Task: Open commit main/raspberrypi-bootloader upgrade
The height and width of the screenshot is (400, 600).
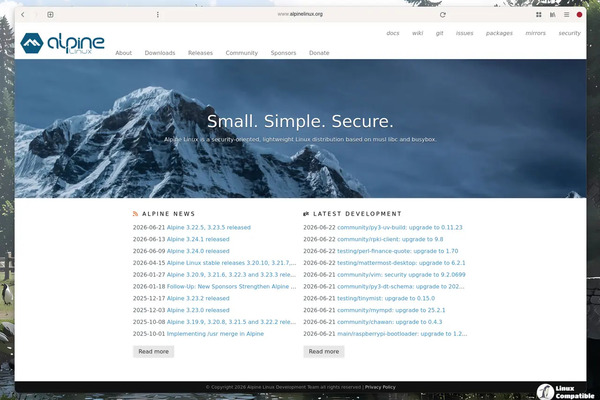Action: click(402, 334)
